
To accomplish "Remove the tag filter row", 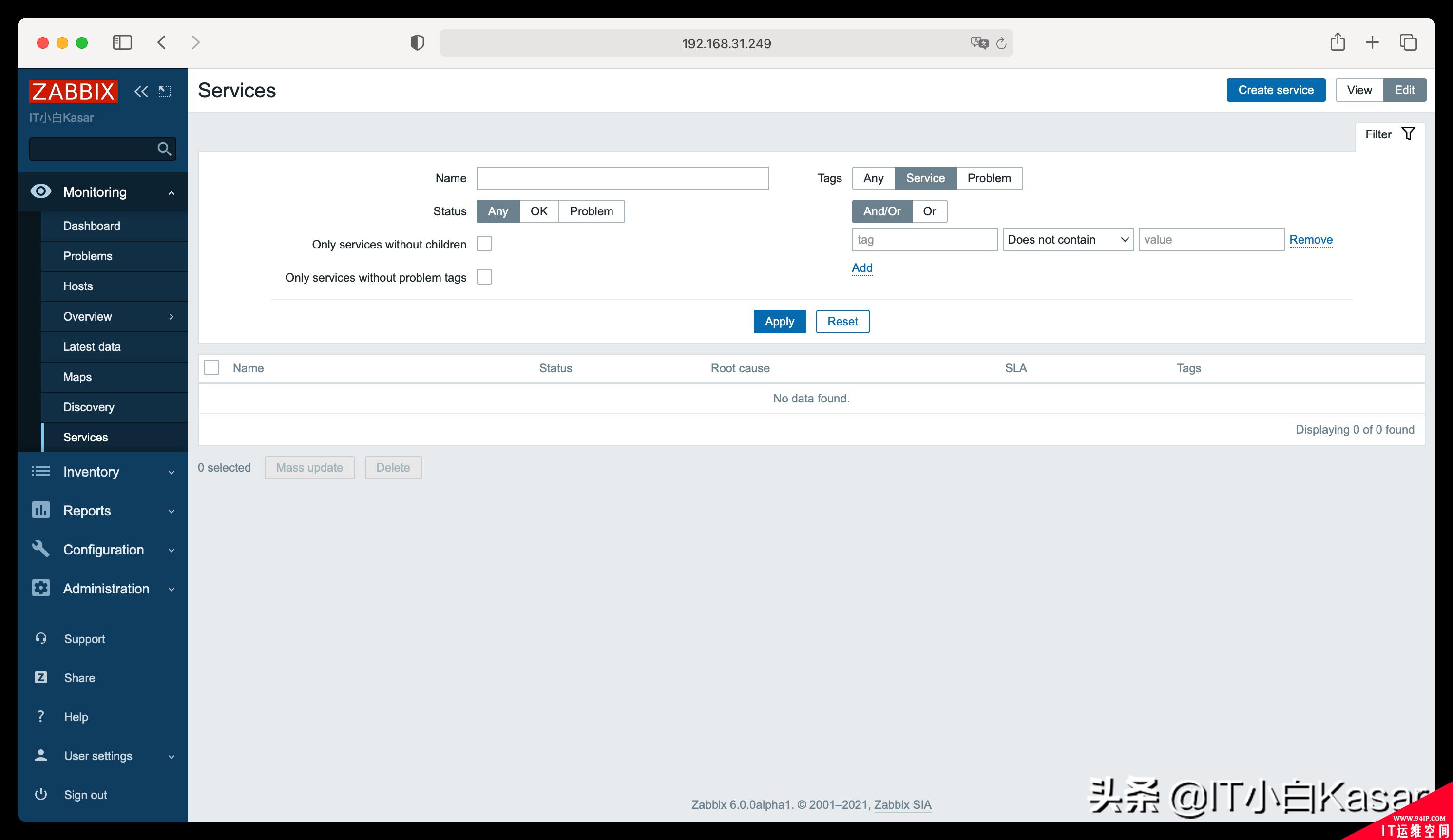I will click(x=1311, y=239).
